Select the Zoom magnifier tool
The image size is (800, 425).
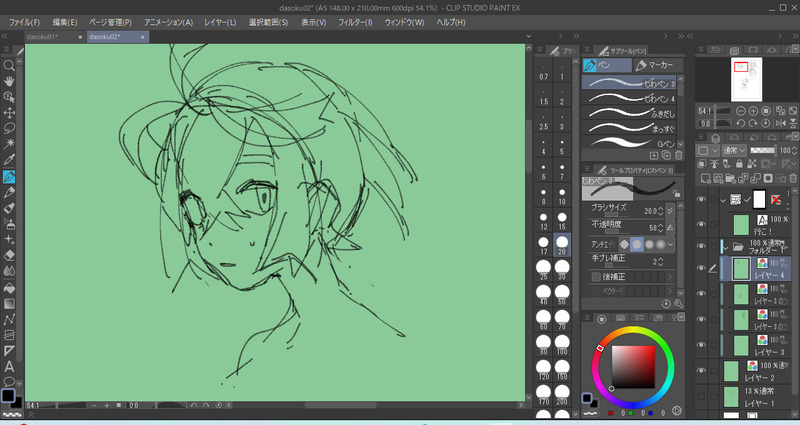(x=9, y=65)
